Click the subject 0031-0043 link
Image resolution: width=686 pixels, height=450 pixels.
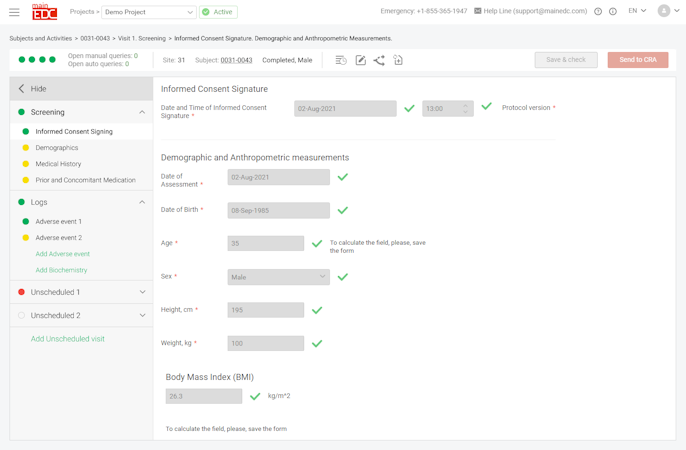[x=236, y=60]
